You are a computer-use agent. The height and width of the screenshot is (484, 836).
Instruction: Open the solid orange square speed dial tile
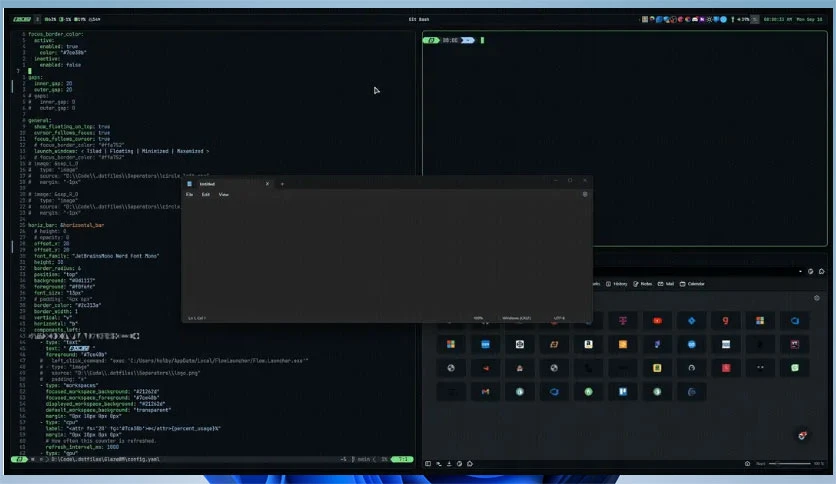coord(623,344)
